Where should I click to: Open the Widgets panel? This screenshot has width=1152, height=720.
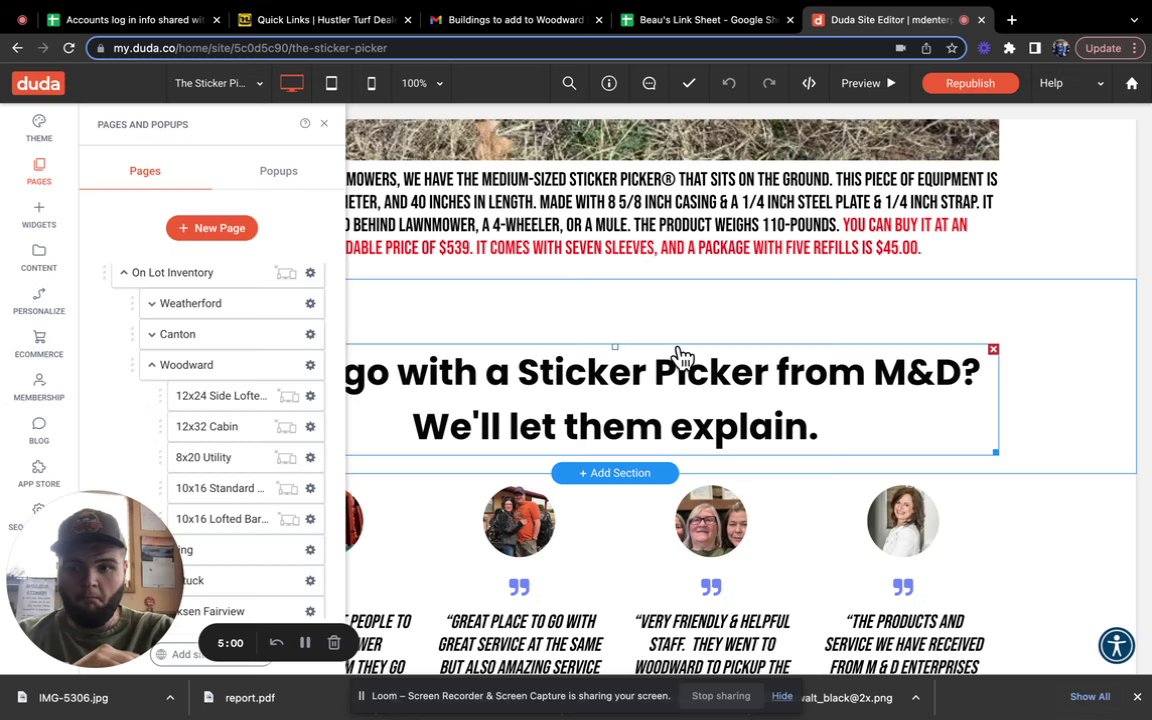(39, 214)
